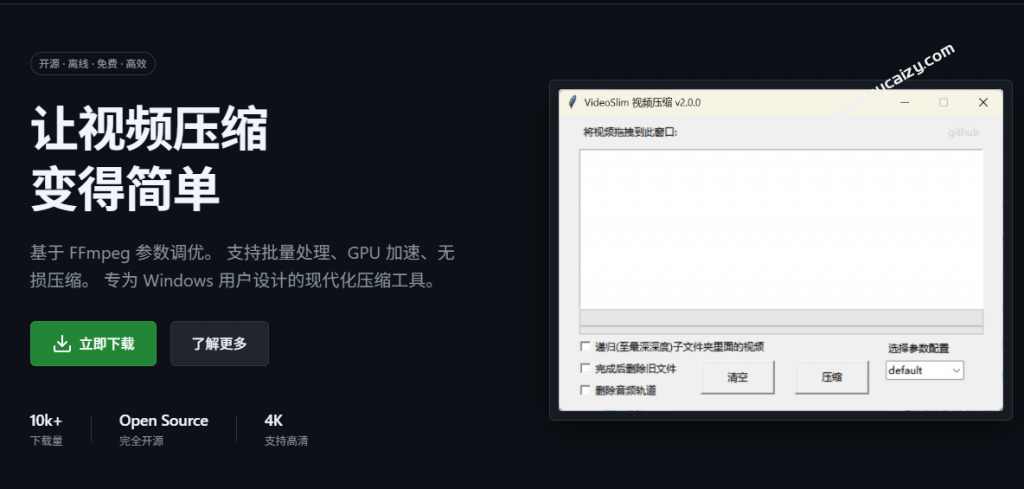Image resolution: width=1024 pixels, height=489 pixels.
Task: Check the 删除音频轨道 checkbox
Action: [x=585, y=390]
